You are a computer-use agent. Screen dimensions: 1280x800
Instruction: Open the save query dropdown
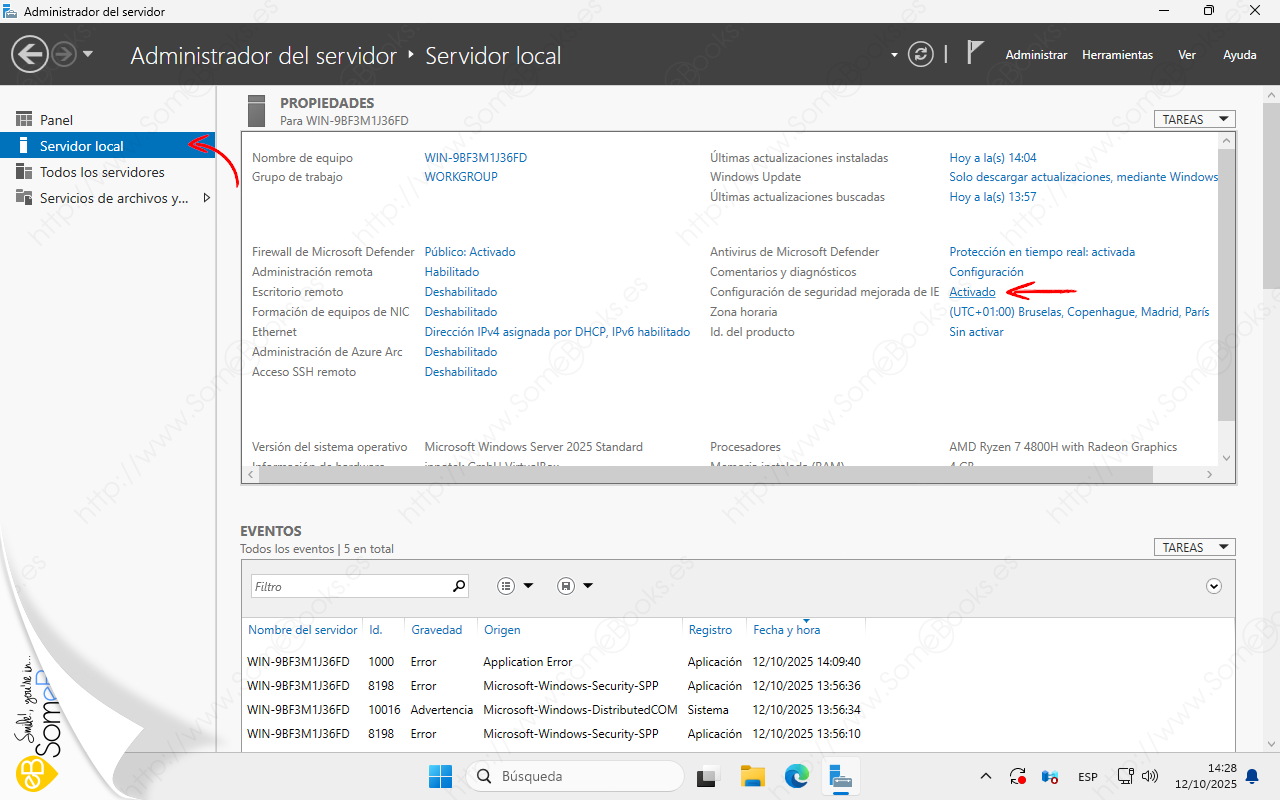(575, 586)
